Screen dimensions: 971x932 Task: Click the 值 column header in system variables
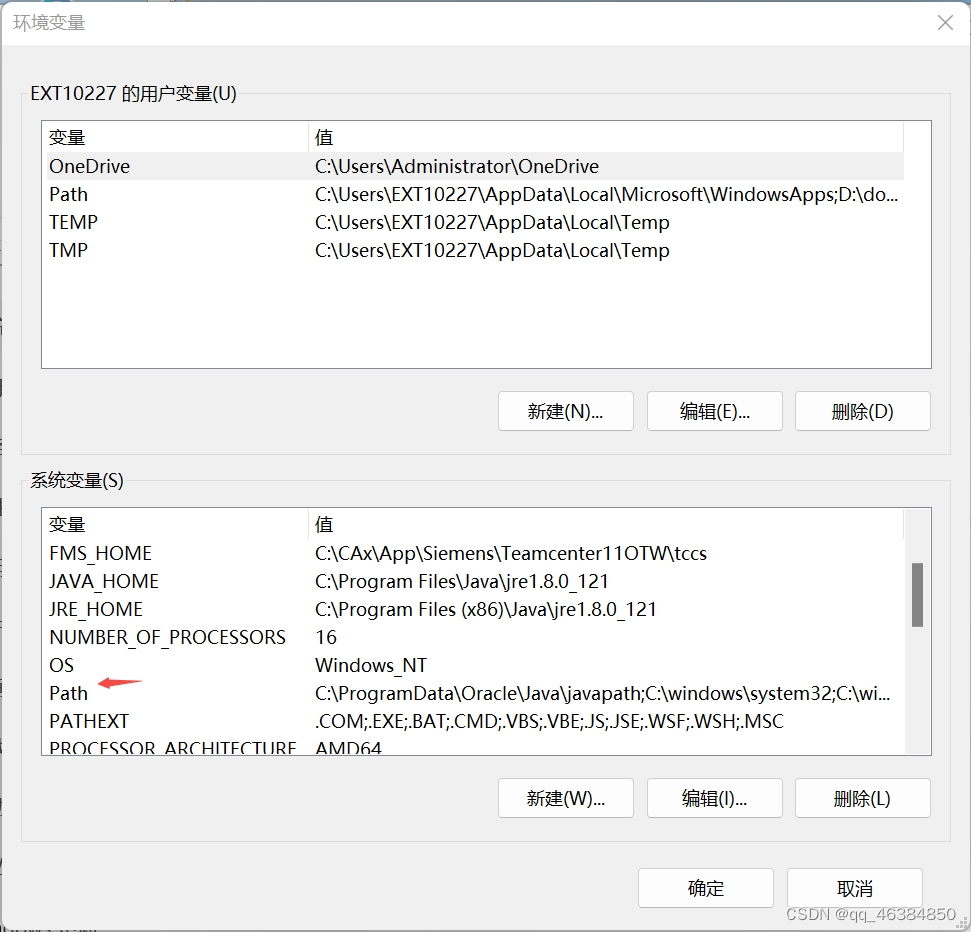[606, 525]
